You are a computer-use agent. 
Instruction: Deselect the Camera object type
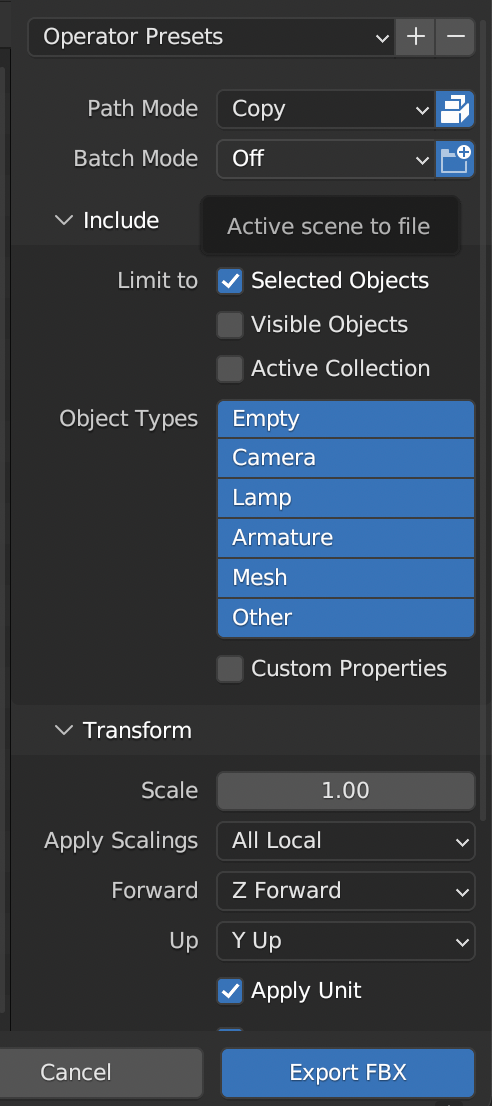coord(345,458)
